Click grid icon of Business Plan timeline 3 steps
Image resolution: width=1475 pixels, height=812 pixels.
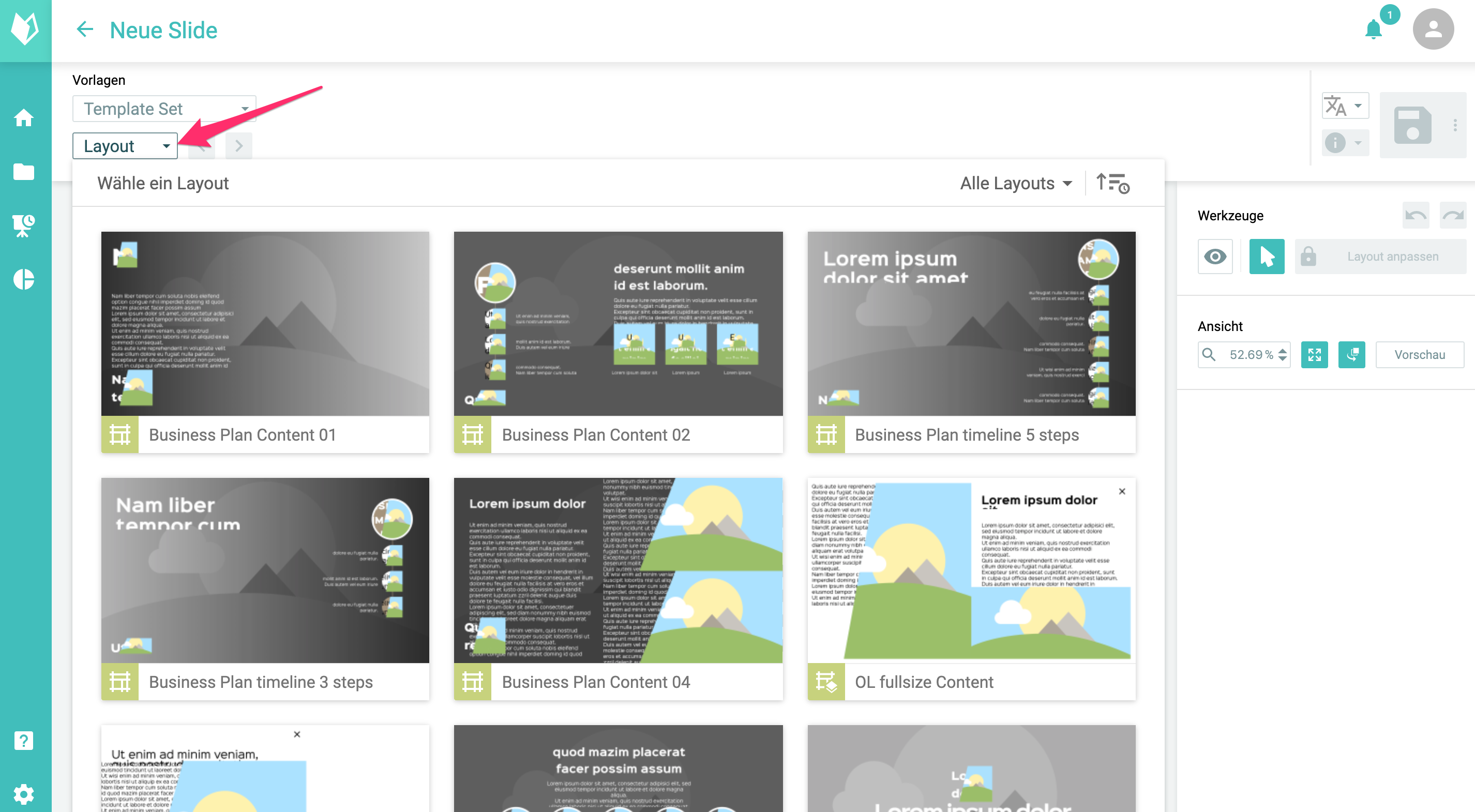(x=119, y=682)
